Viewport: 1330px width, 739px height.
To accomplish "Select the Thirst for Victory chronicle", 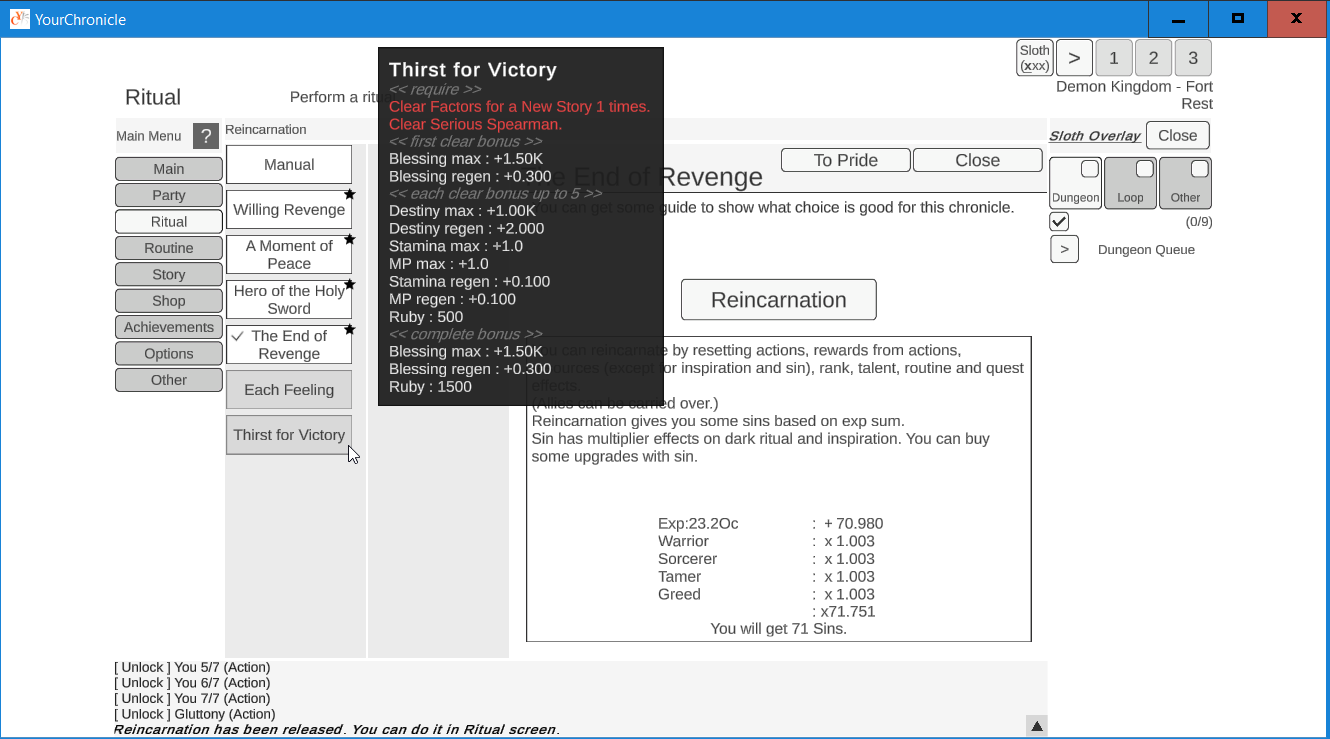I will pos(289,435).
